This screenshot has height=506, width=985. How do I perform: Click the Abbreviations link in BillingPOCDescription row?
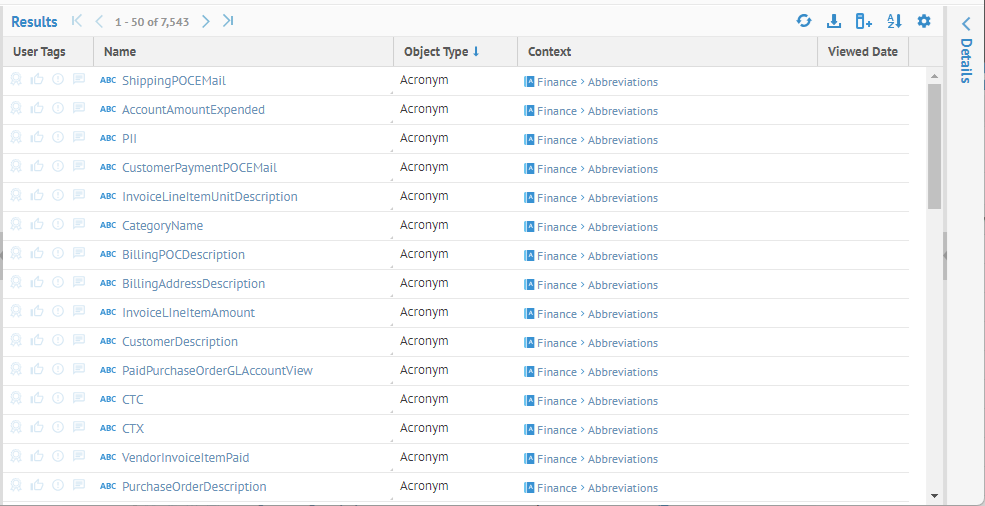(623, 256)
